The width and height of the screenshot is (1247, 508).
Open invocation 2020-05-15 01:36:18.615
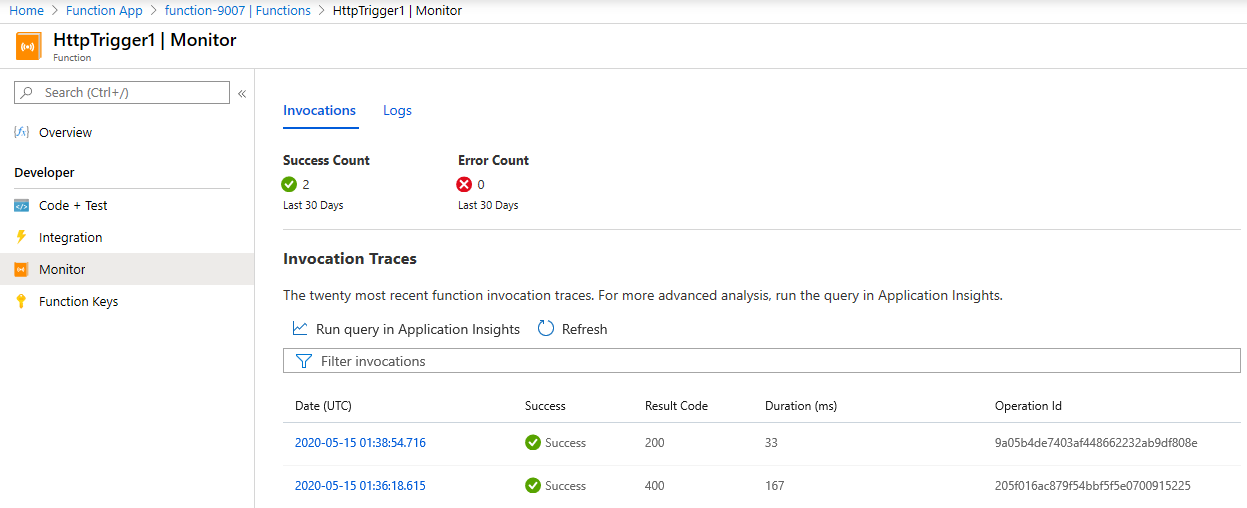tap(360, 486)
